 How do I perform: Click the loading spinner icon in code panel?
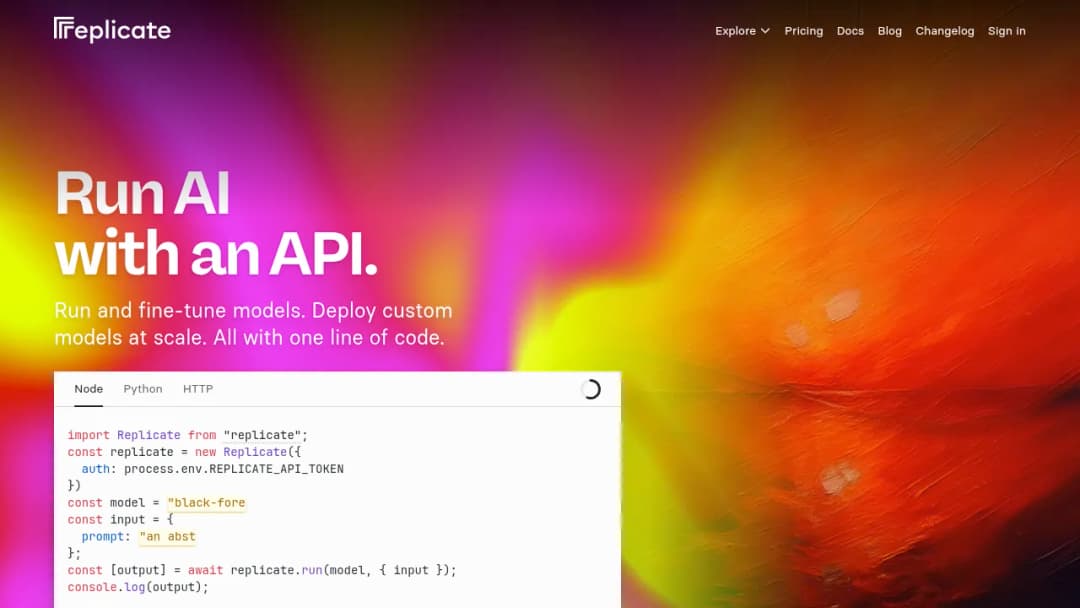click(x=590, y=390)
